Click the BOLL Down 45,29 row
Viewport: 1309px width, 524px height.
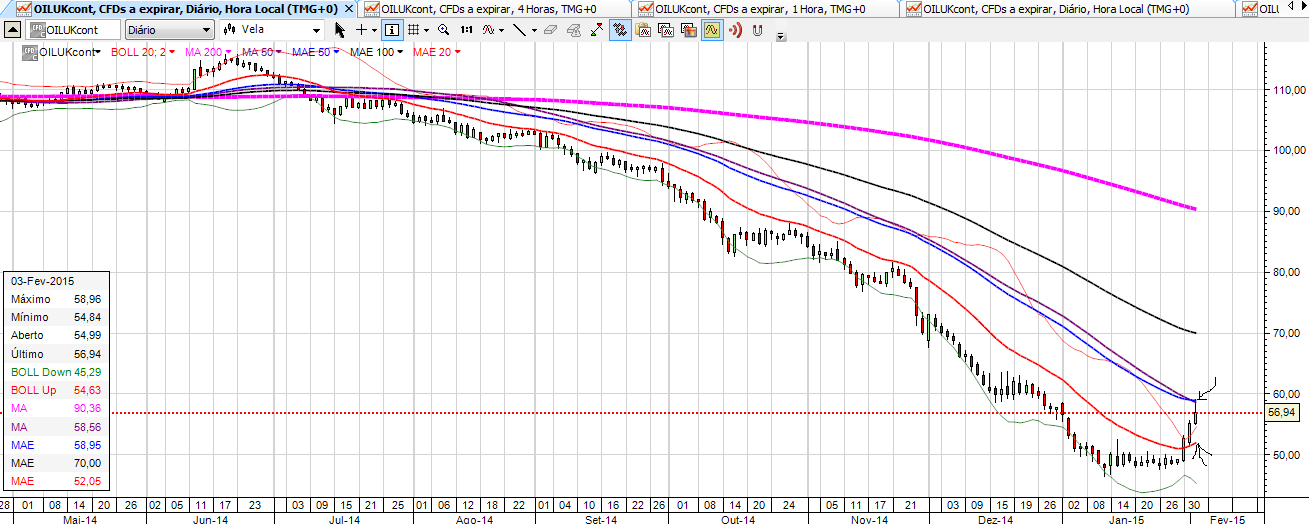(x=56, y=372)
